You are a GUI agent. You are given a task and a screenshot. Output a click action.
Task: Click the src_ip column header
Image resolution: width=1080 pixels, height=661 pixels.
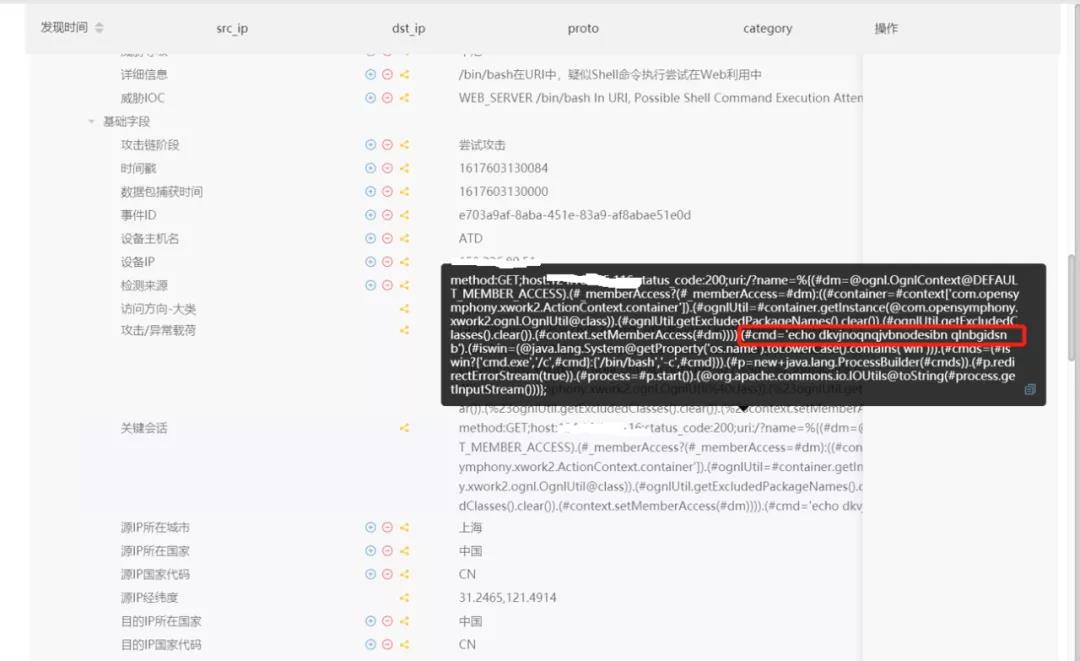[x=232, y=29]
